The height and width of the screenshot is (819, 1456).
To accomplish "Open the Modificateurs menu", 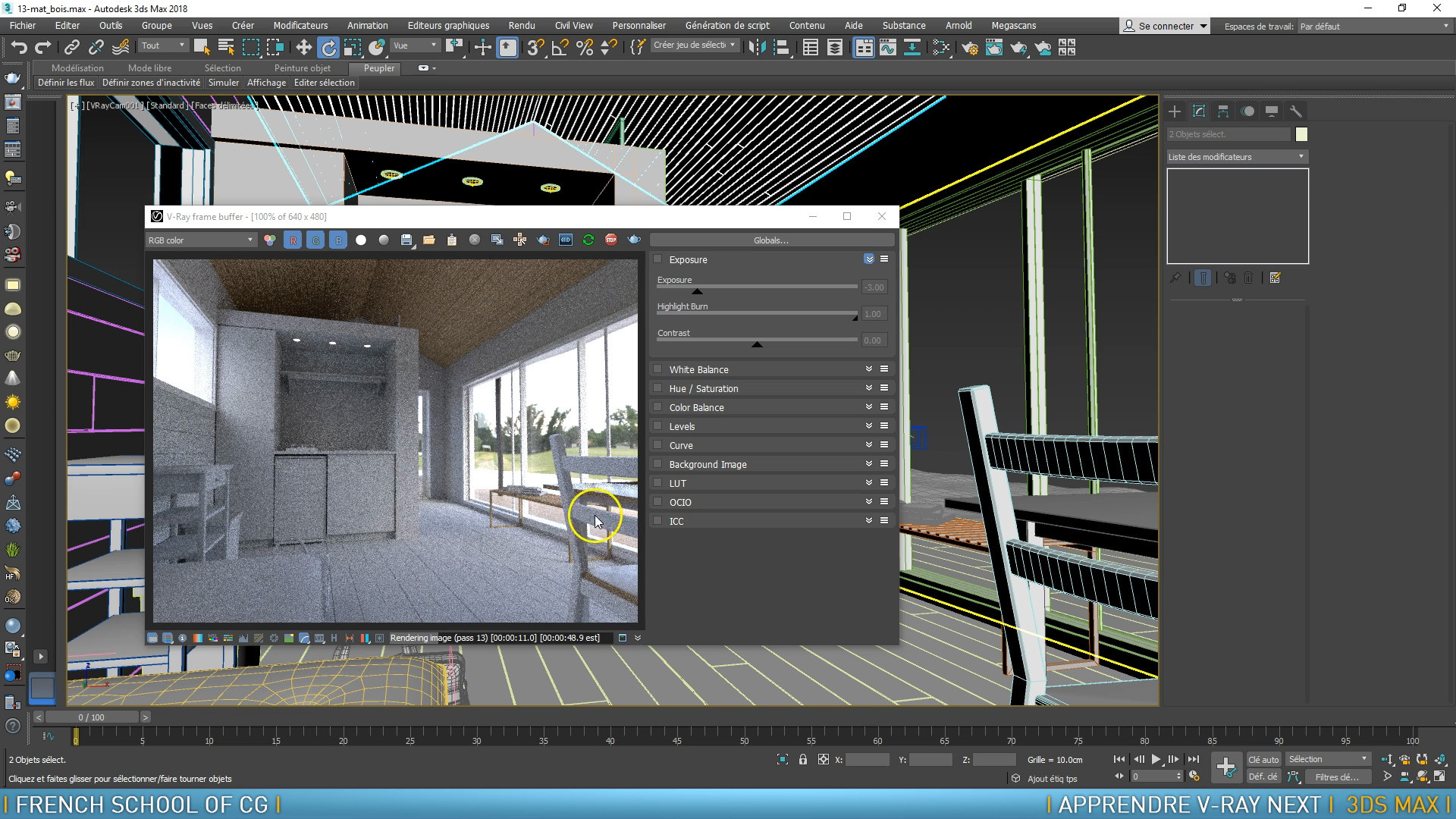I will [300, 25].
